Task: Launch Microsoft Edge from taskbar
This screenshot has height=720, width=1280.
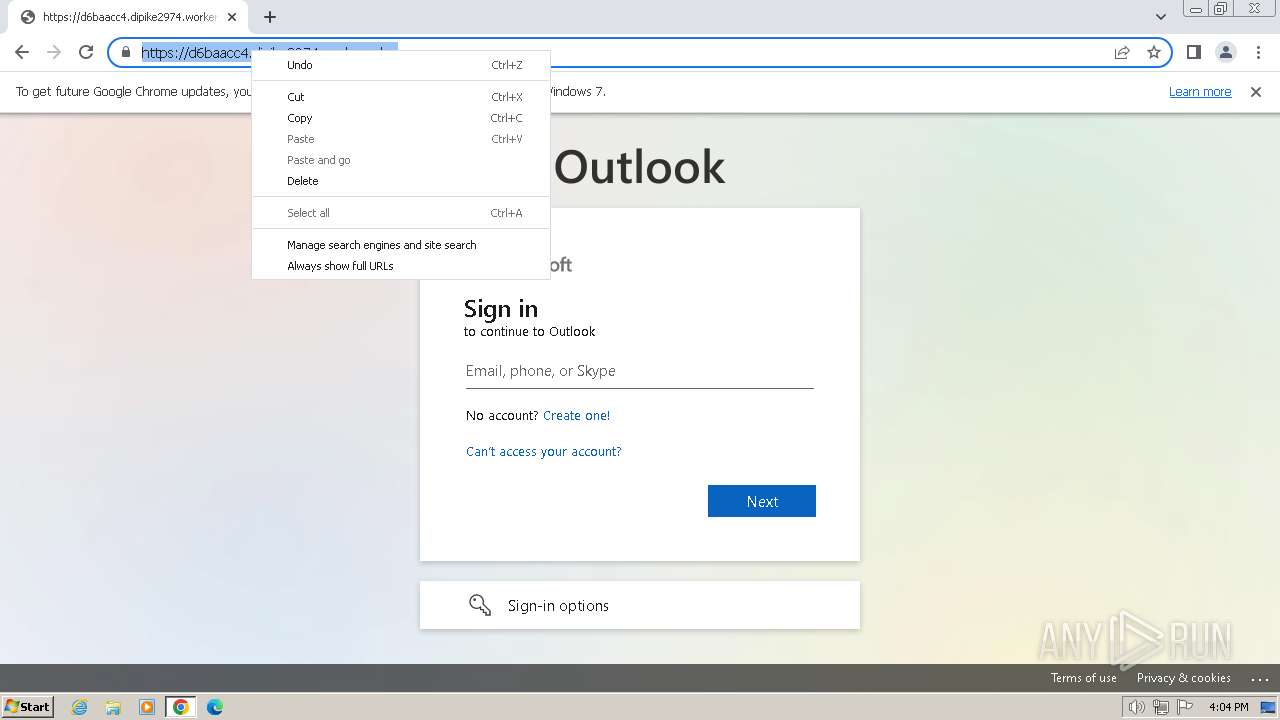Action: 215,707
